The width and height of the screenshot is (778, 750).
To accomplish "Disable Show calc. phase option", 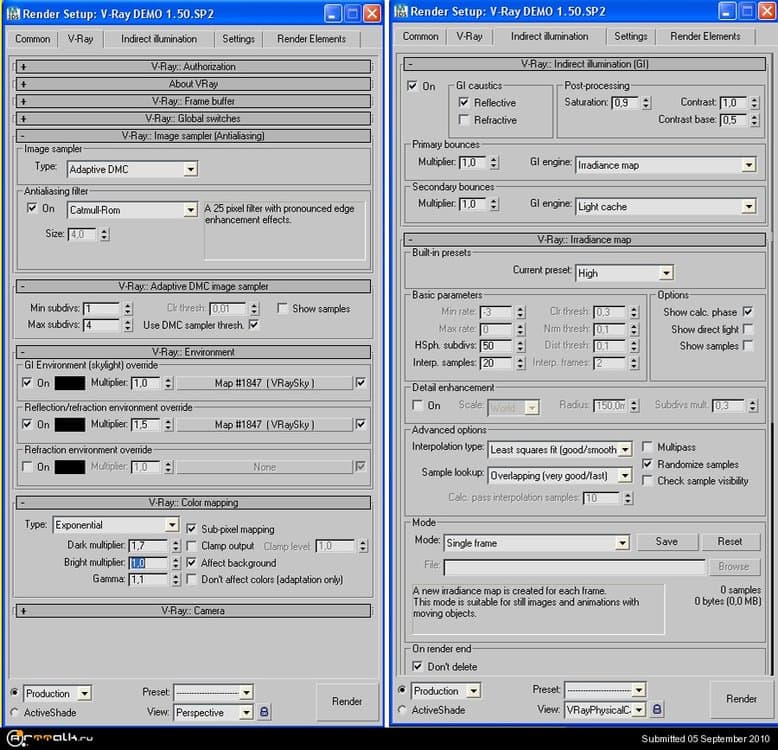I will coord(748,312).
